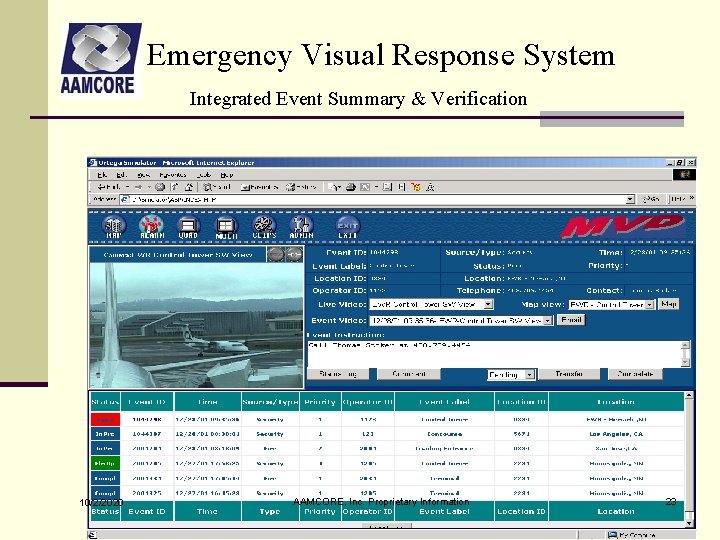Expand the Event Video dropdown
The width and height of the screenshot is (720, 540).
point(548,321)
